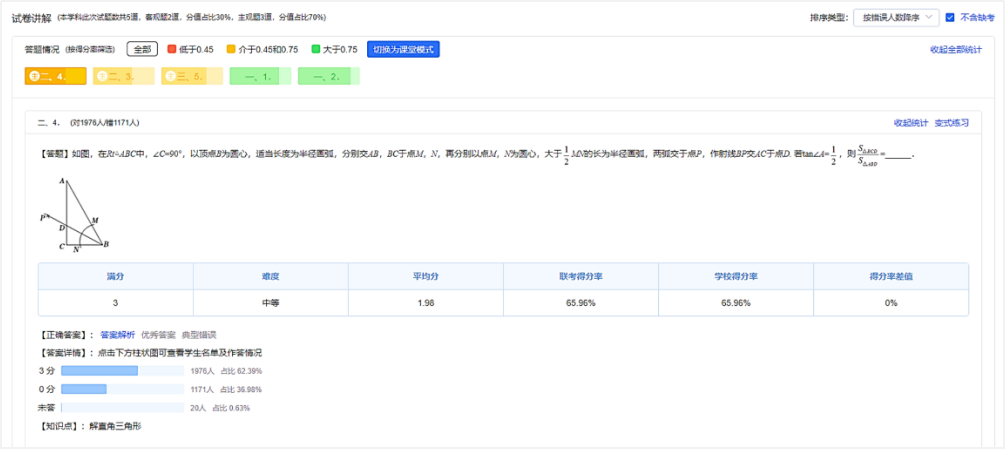Filter by red 低于0.45 swatch
The height and width of the screenshot is (450, 1006).
(171, 49)
